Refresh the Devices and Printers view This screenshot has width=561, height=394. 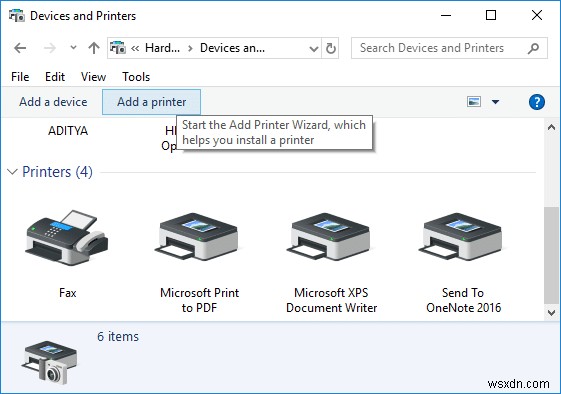[331, 48]
